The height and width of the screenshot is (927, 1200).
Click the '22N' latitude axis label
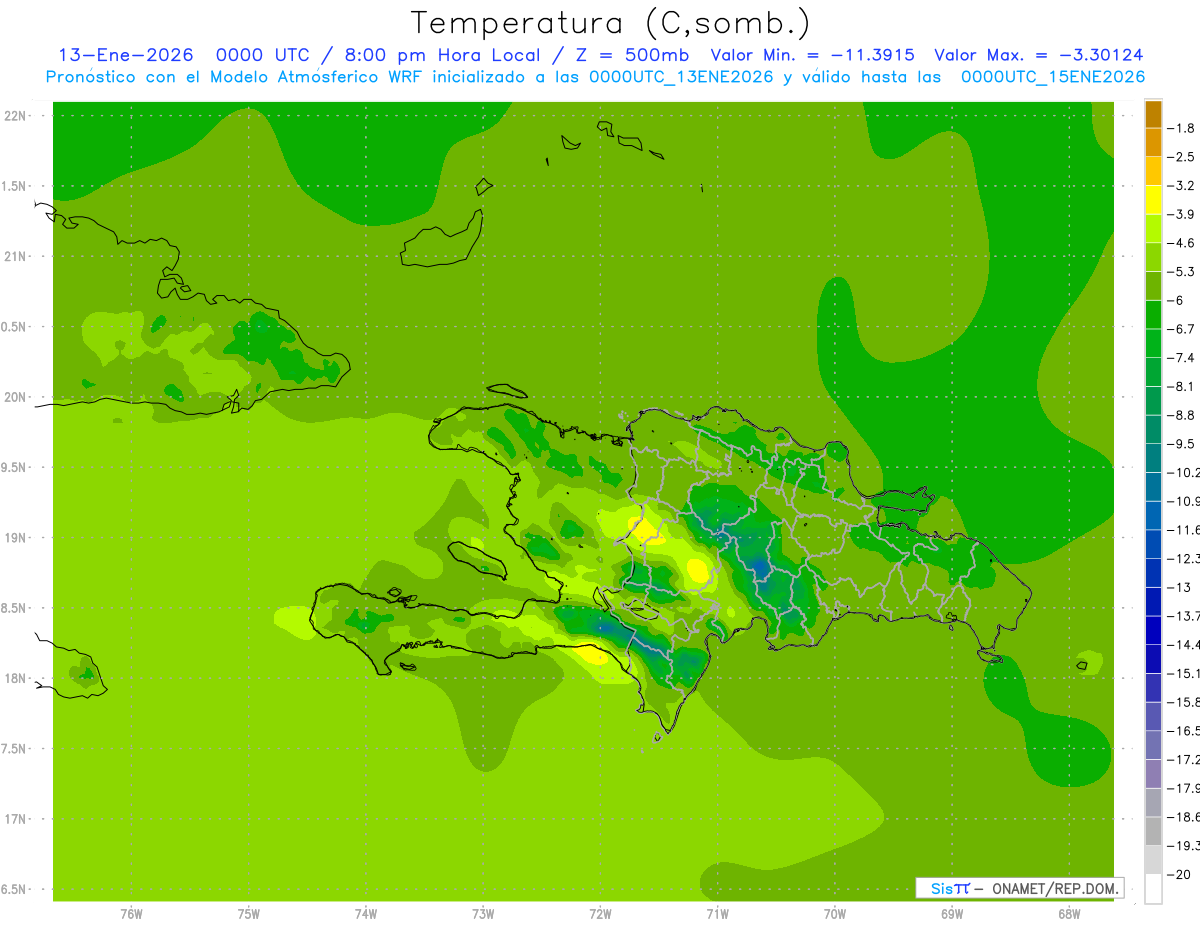14,116
